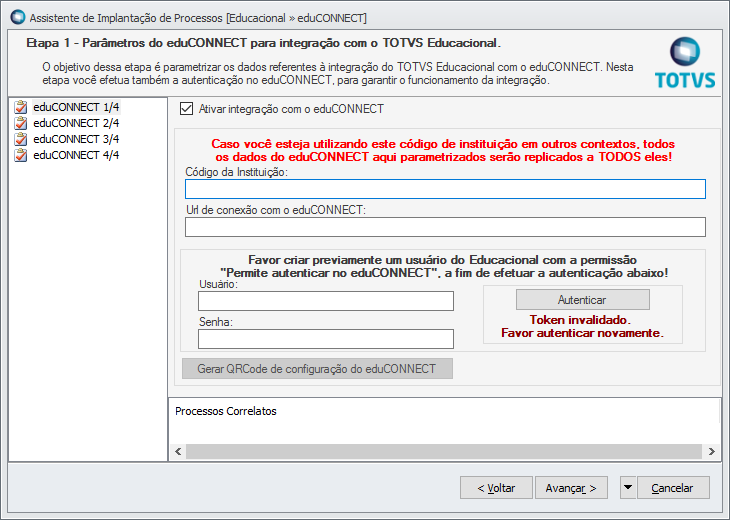Click the Url de conexão input field

click(x=445, y=227)
